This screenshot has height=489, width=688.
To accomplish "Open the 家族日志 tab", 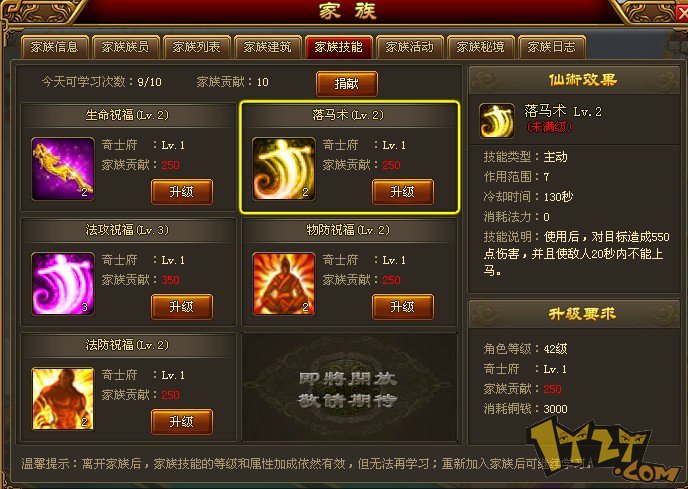I will 552,47.
